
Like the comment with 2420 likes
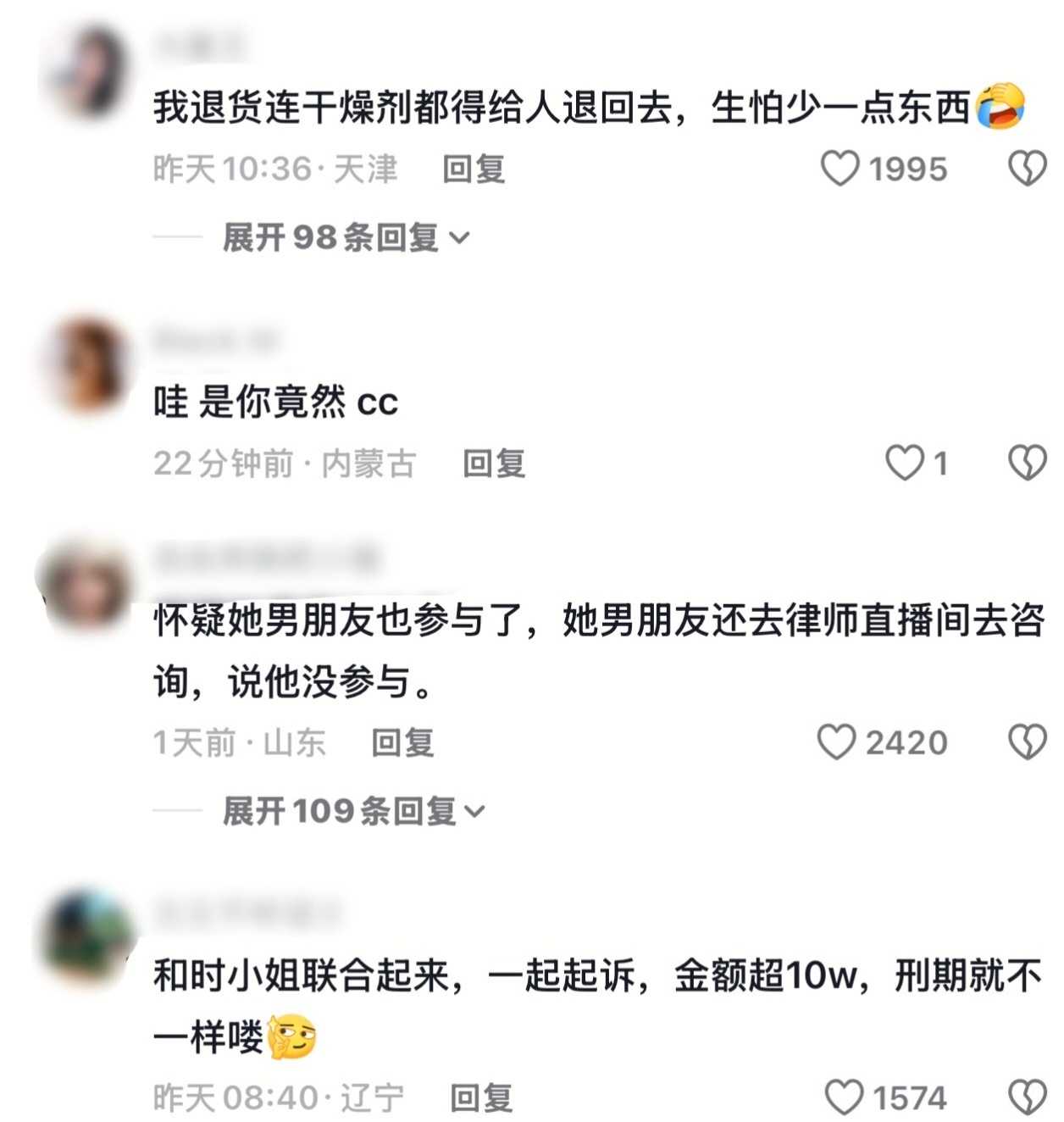coord(836,742)
